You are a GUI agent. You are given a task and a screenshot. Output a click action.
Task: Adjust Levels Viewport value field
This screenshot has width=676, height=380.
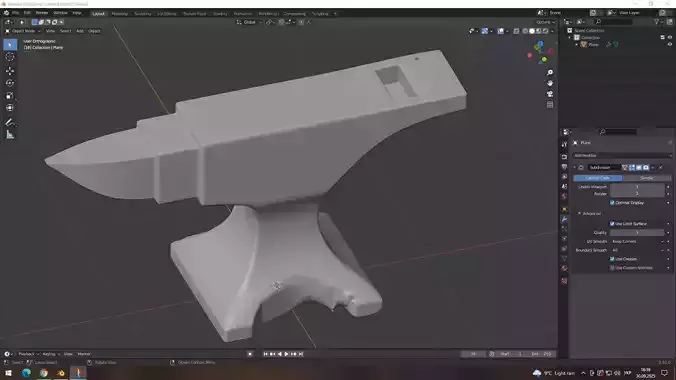click(x=637, y=187)
